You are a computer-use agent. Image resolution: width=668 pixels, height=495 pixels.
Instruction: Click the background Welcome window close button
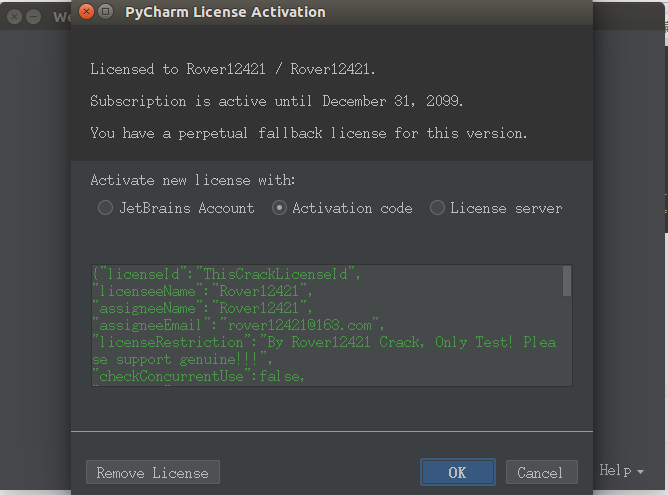(14, 17)
